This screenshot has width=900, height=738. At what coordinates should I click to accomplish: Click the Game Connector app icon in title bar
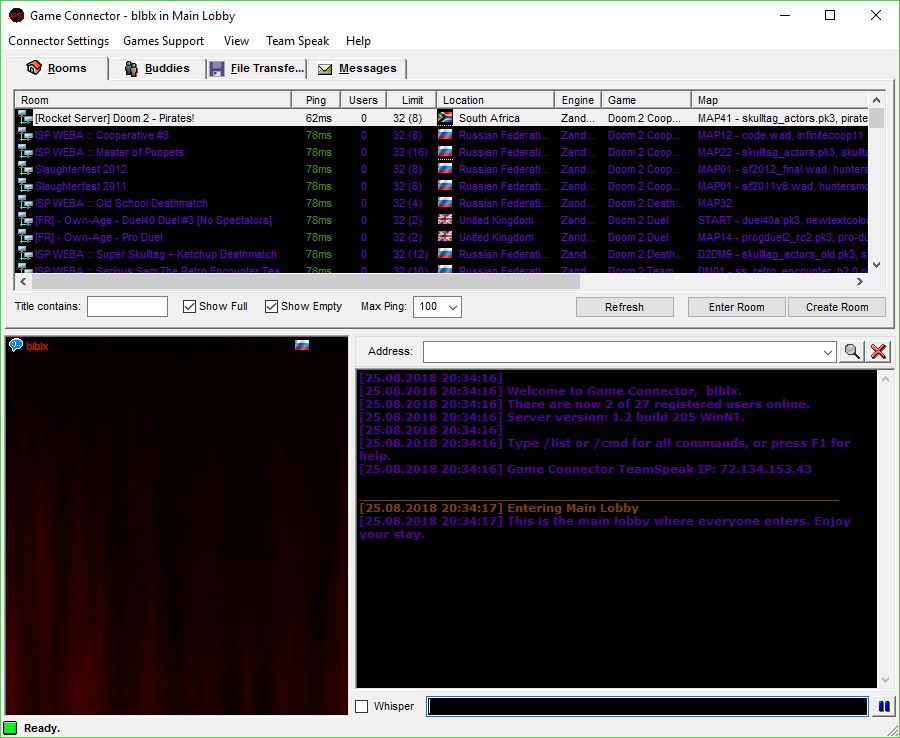point(16,15)
